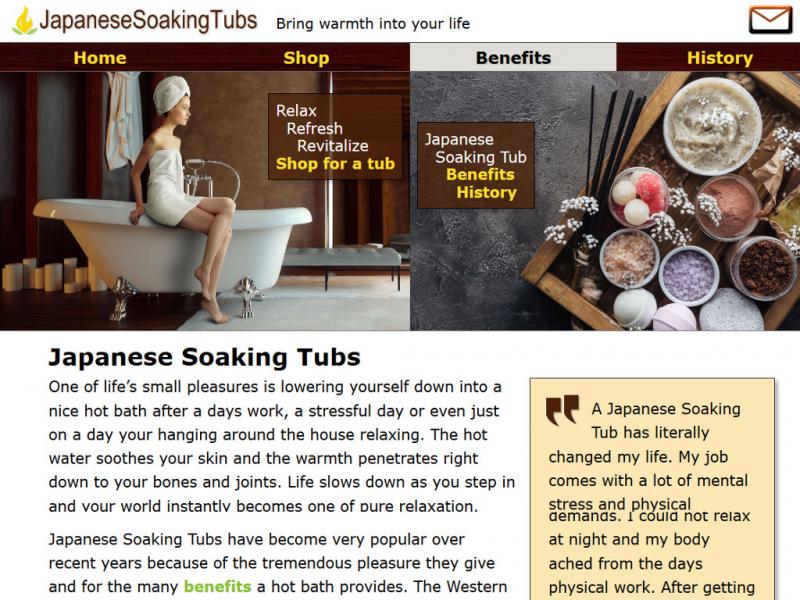Click the 'Relax Refresh Revitalize' text box
800x600 pixels.
point(335,137)
